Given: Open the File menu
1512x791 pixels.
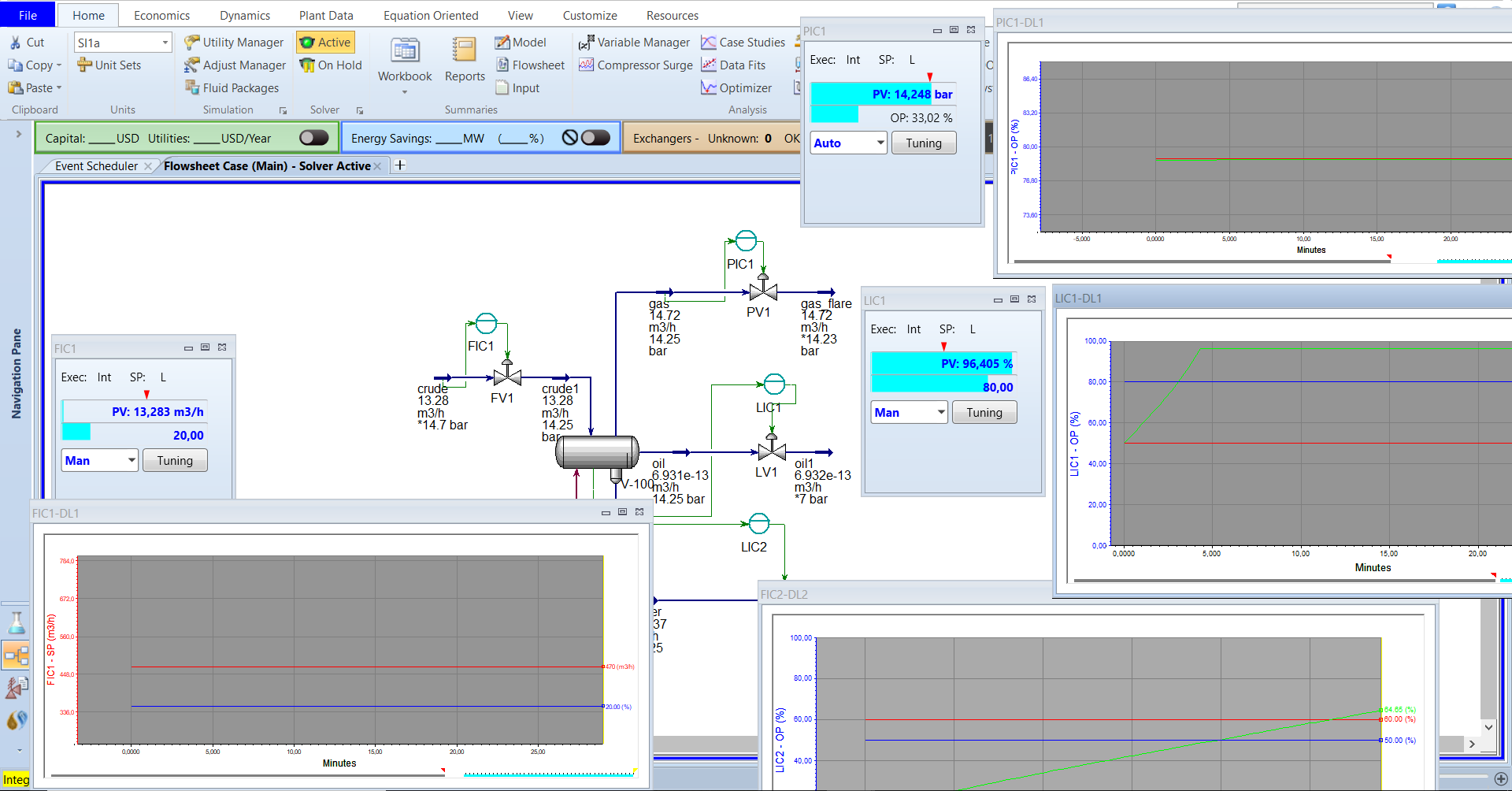Looking at the screenshot, I should 28,15.
